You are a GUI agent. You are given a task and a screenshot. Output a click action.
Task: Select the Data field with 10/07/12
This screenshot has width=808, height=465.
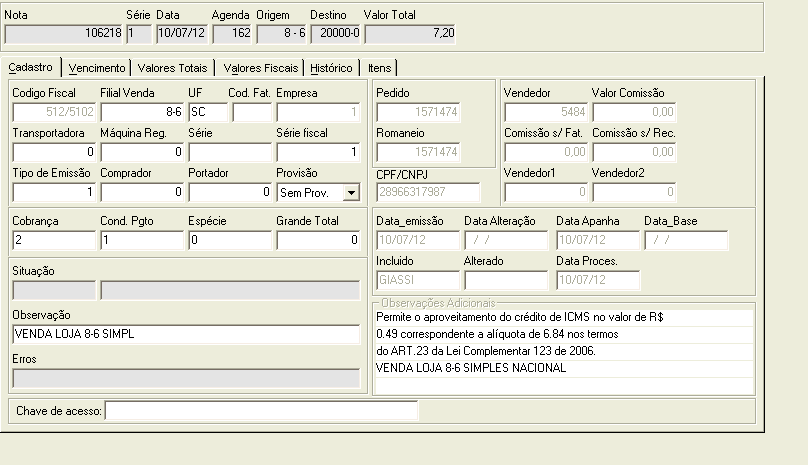tap(182, 34)
